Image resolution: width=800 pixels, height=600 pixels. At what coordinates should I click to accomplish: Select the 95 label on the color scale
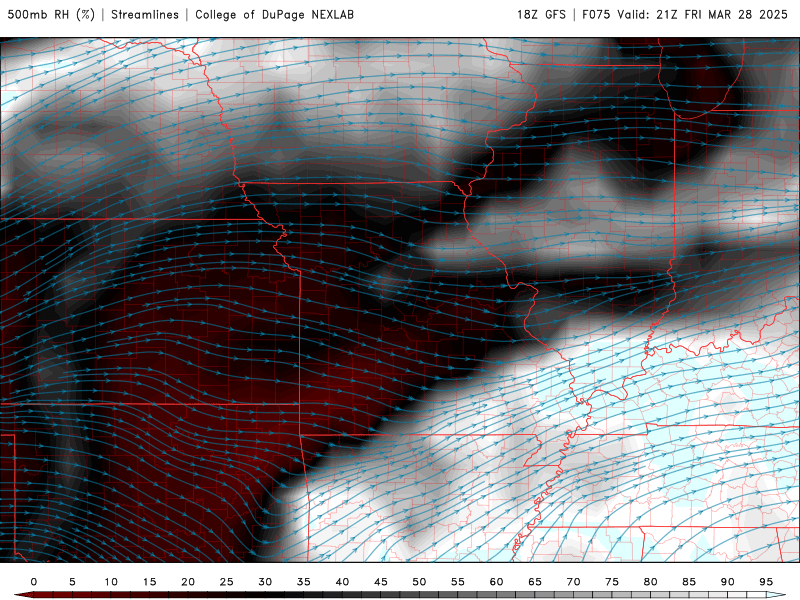click(x=766, y=582)
